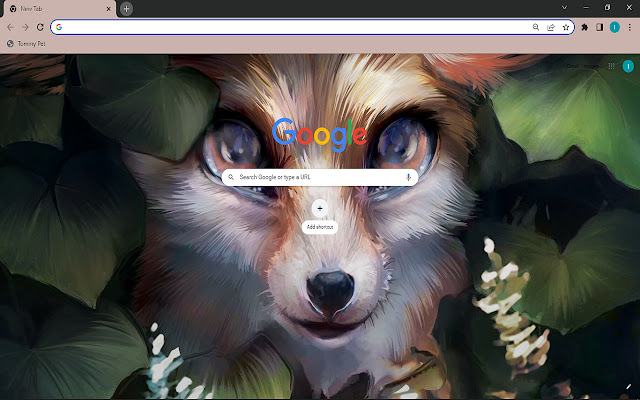Click the Google icon in address bar
This screenshot has height=400, width=640.
click(x=59, y=27)
